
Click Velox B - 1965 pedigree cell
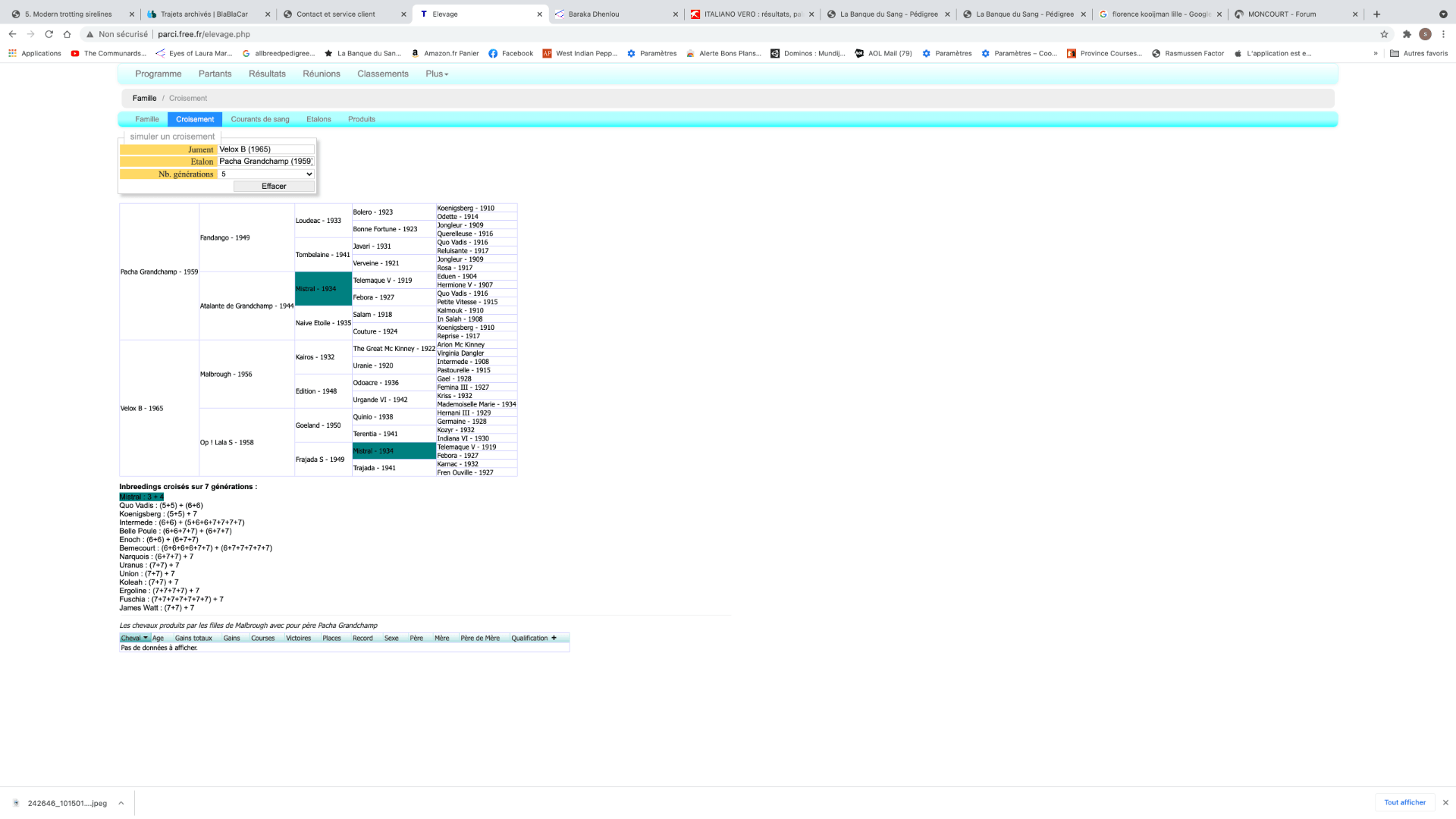pyautogui.click(x=159, y=408)
